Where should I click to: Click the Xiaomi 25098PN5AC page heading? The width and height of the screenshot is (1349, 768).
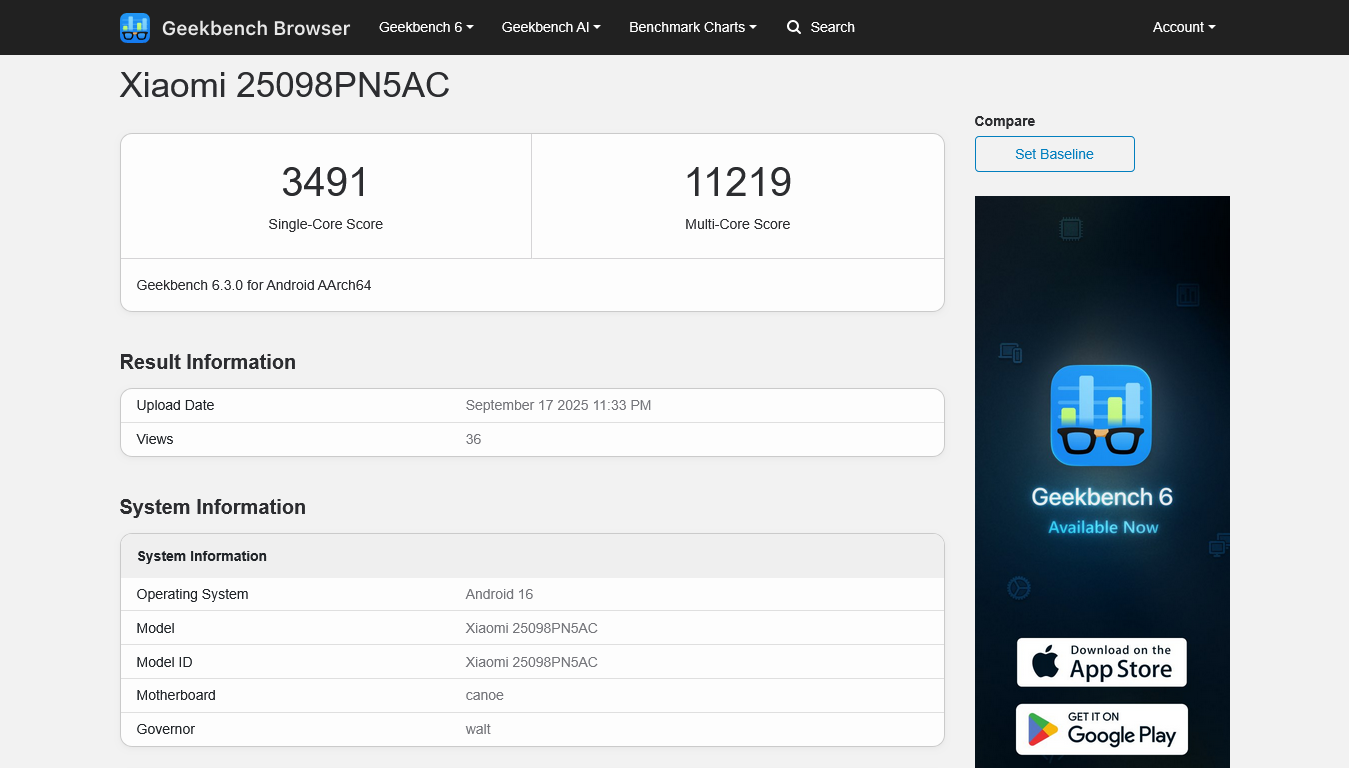tap(285, 86)
